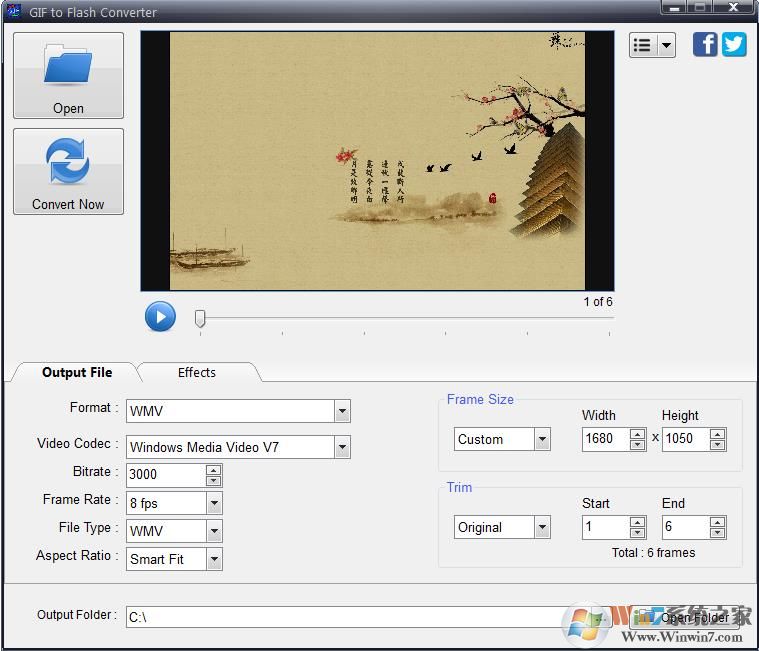Click the Trim End input field
759x651 pixels.
(686, 527)
